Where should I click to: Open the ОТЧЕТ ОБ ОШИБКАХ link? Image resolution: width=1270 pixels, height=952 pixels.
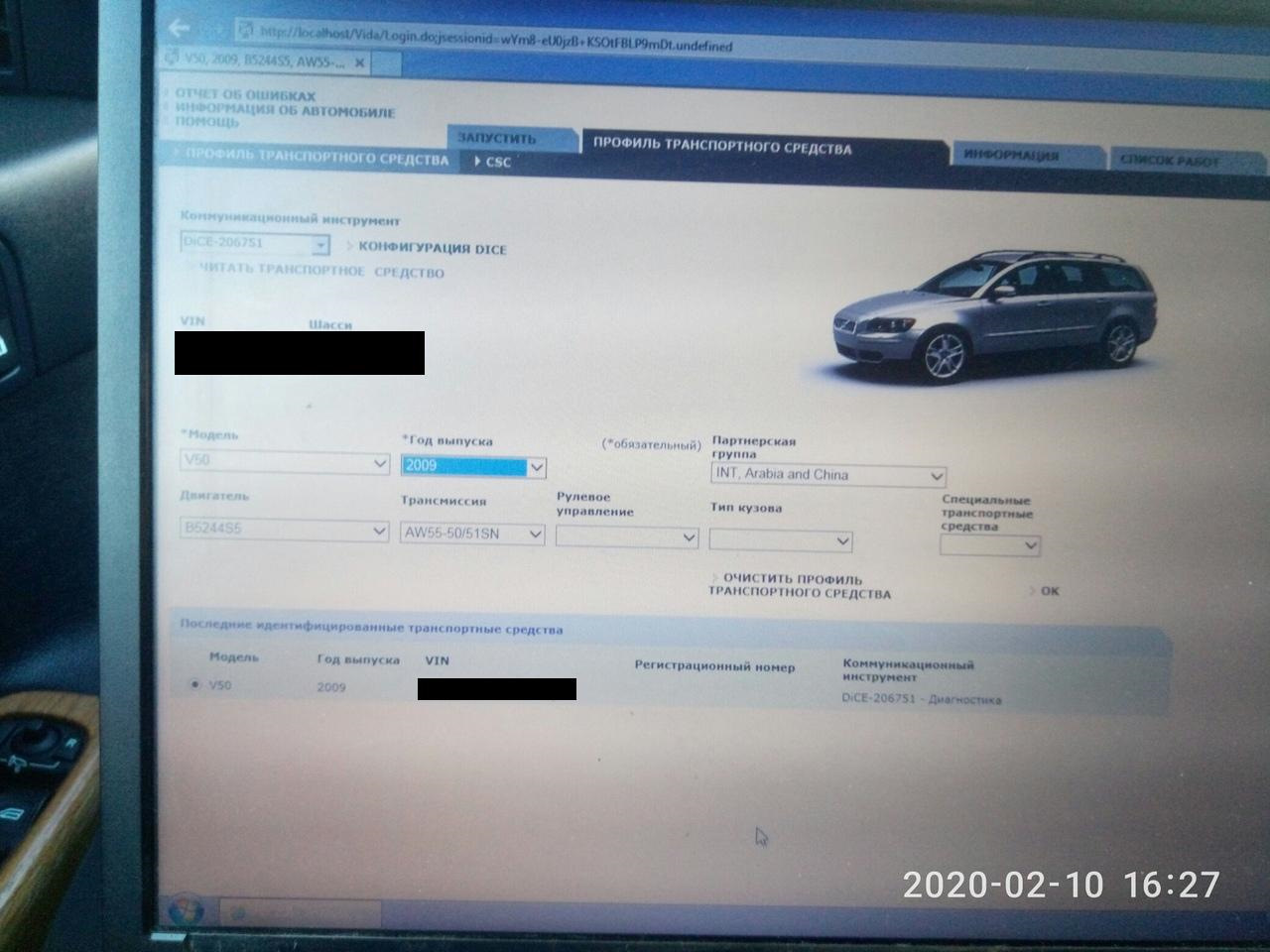[245, 96]
